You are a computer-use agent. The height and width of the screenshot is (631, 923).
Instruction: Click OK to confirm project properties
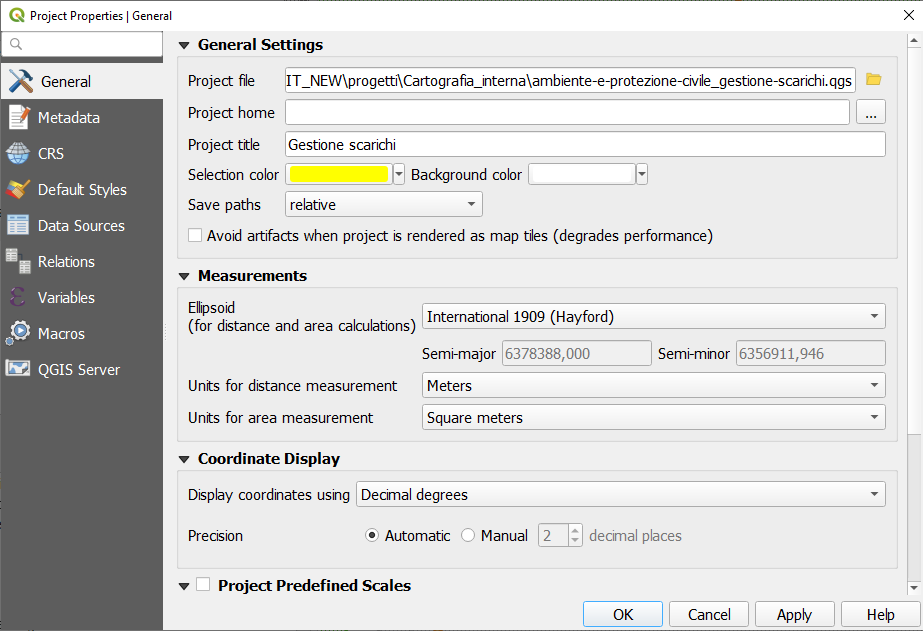tap(623, 615)
